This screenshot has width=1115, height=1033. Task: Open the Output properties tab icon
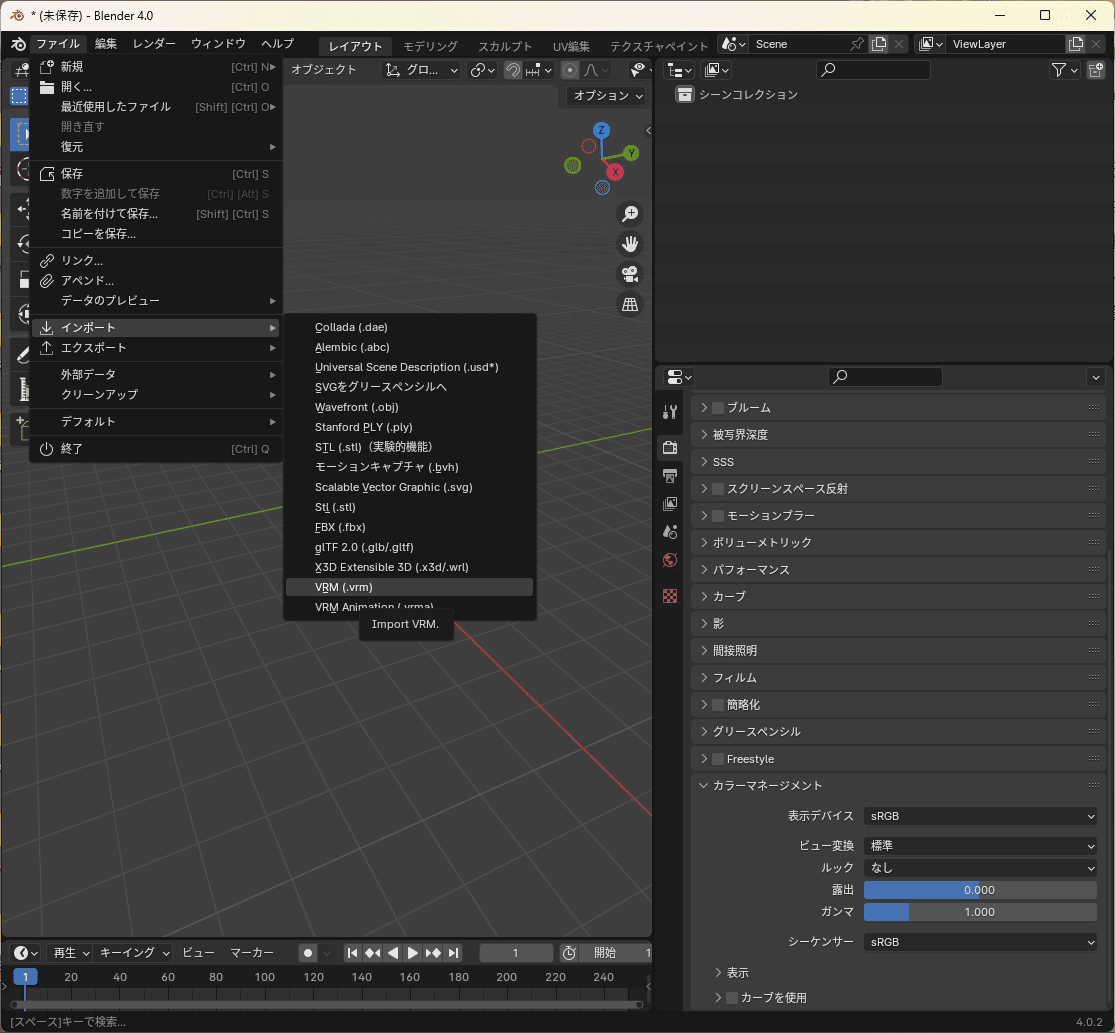670,476
